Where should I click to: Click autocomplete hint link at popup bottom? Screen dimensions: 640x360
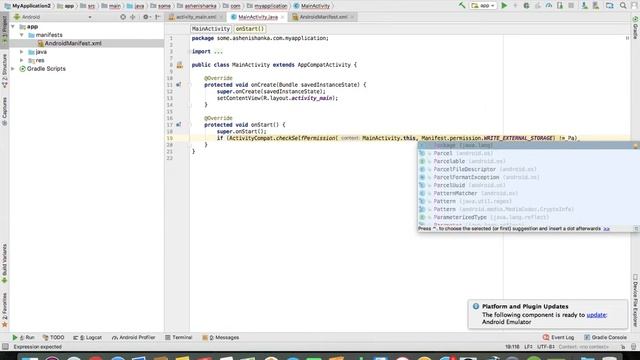606,229
